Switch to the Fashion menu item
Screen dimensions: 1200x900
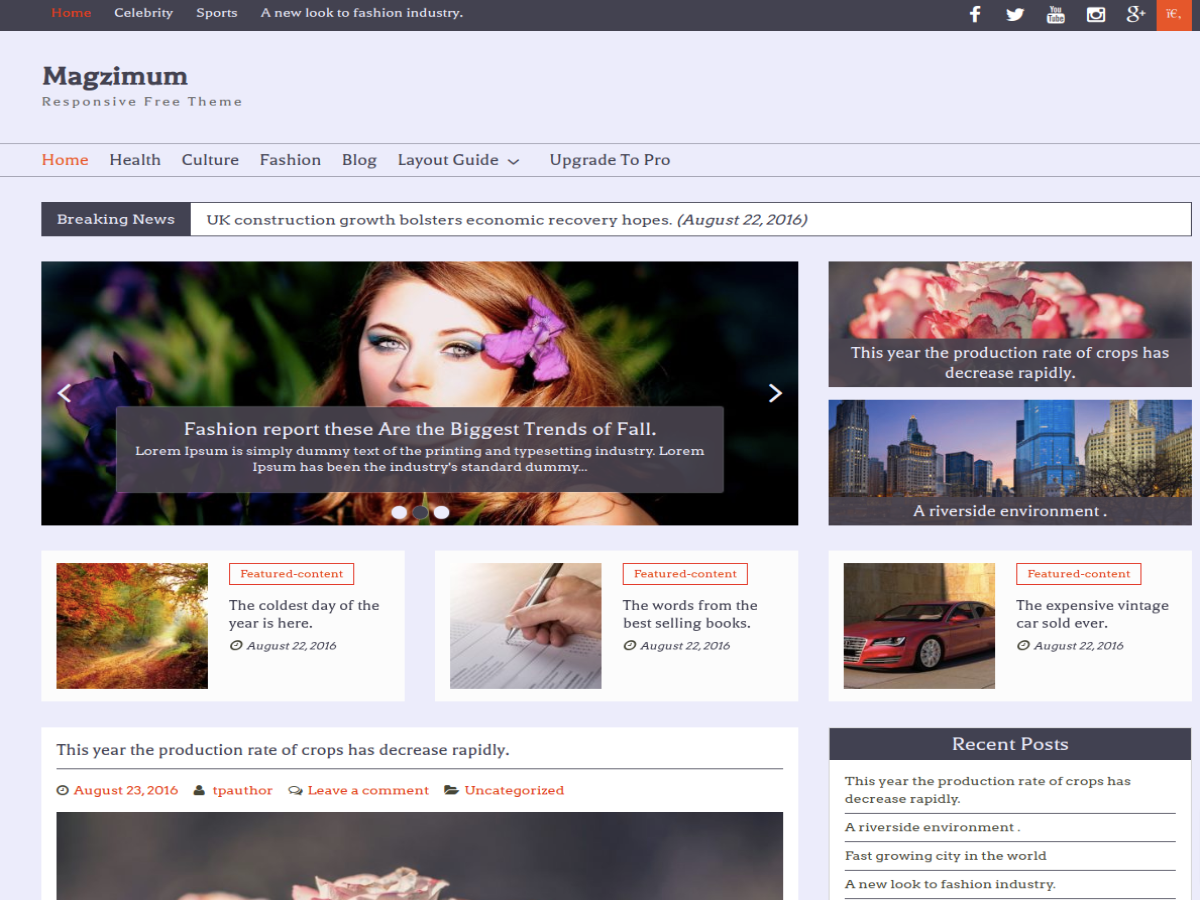(x=290, y=160)
